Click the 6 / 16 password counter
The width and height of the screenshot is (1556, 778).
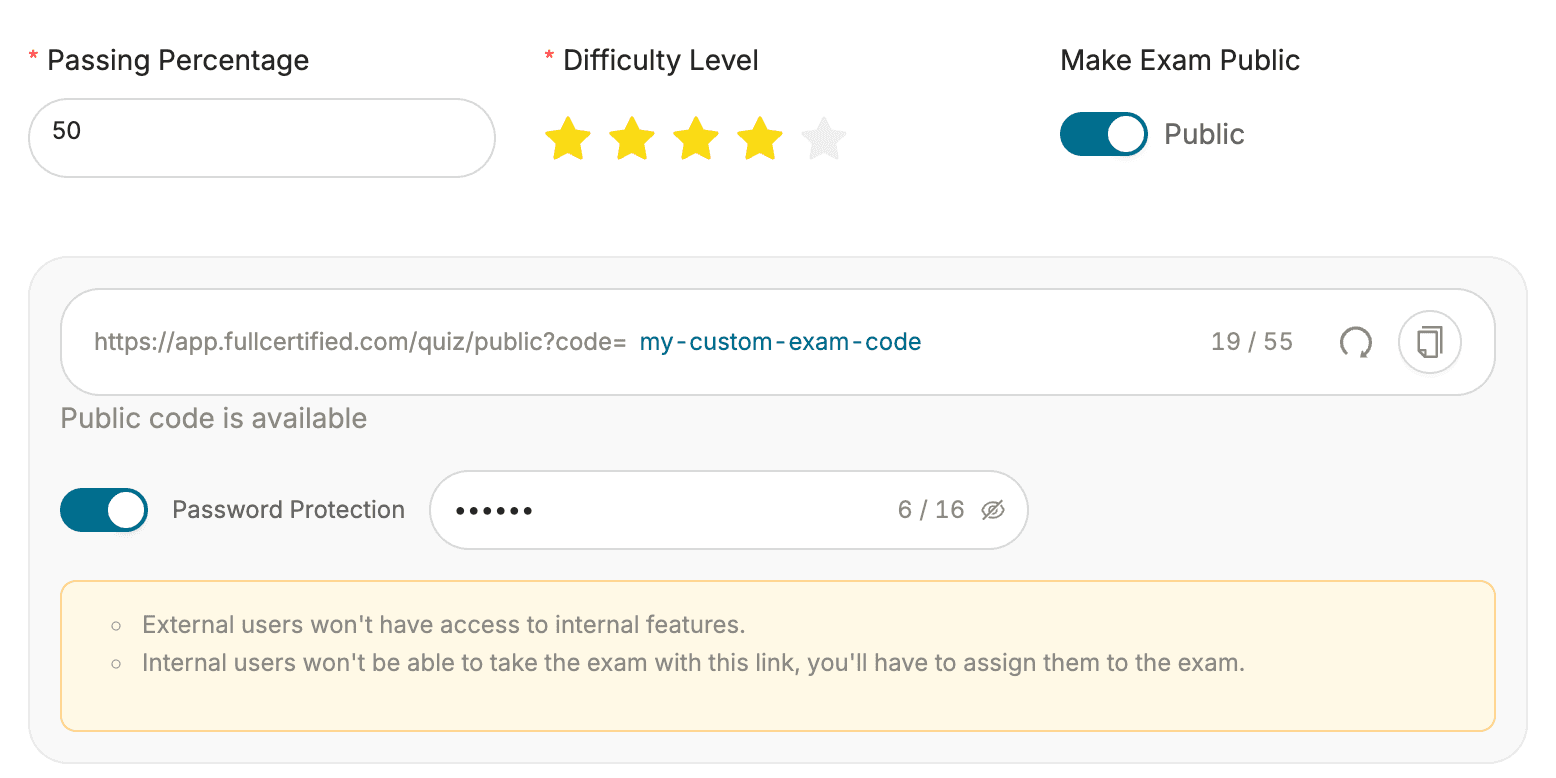pyautogui.click(x=930, y=510)
